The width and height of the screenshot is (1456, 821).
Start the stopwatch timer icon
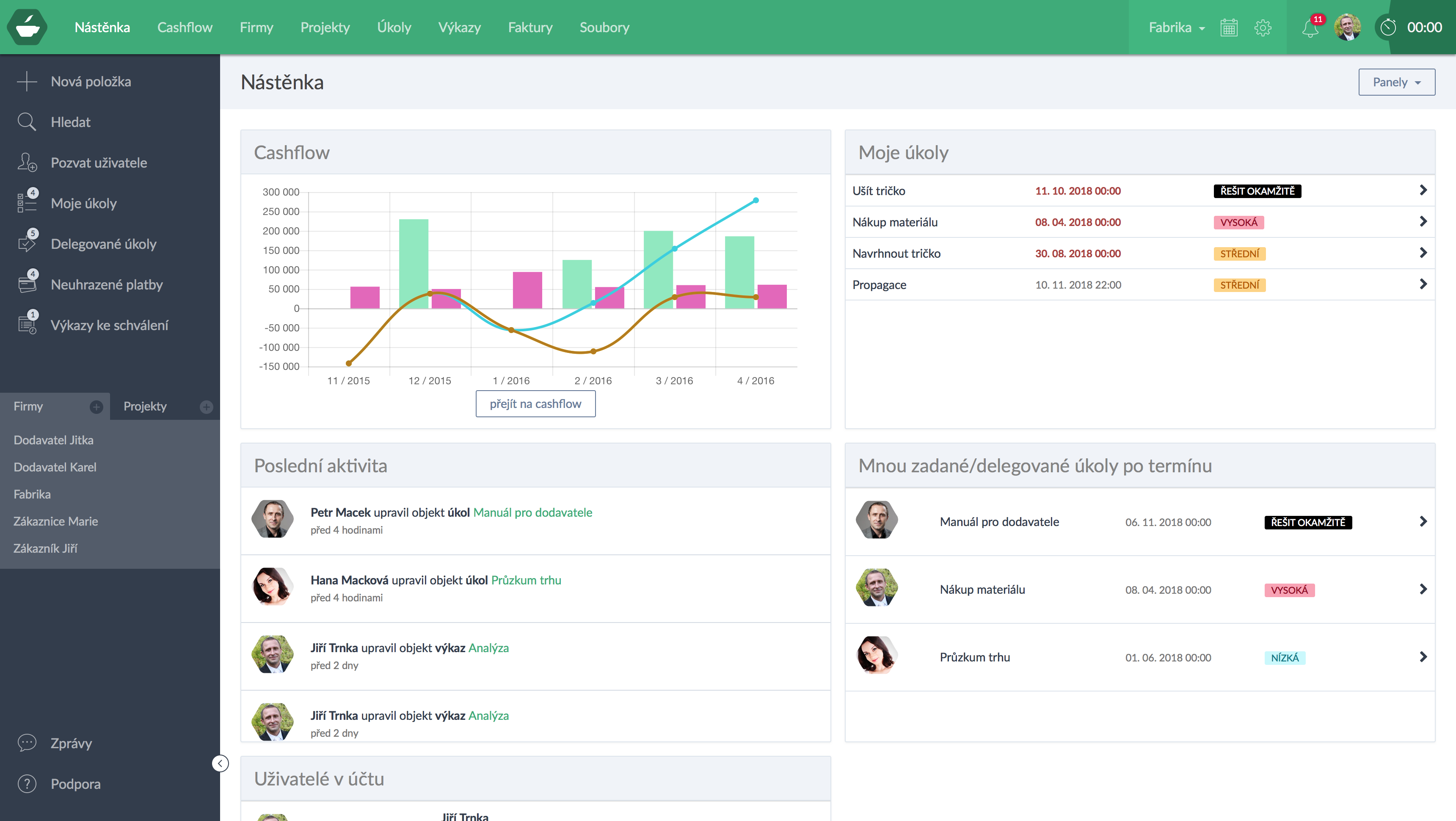[x=1388, y=28]
